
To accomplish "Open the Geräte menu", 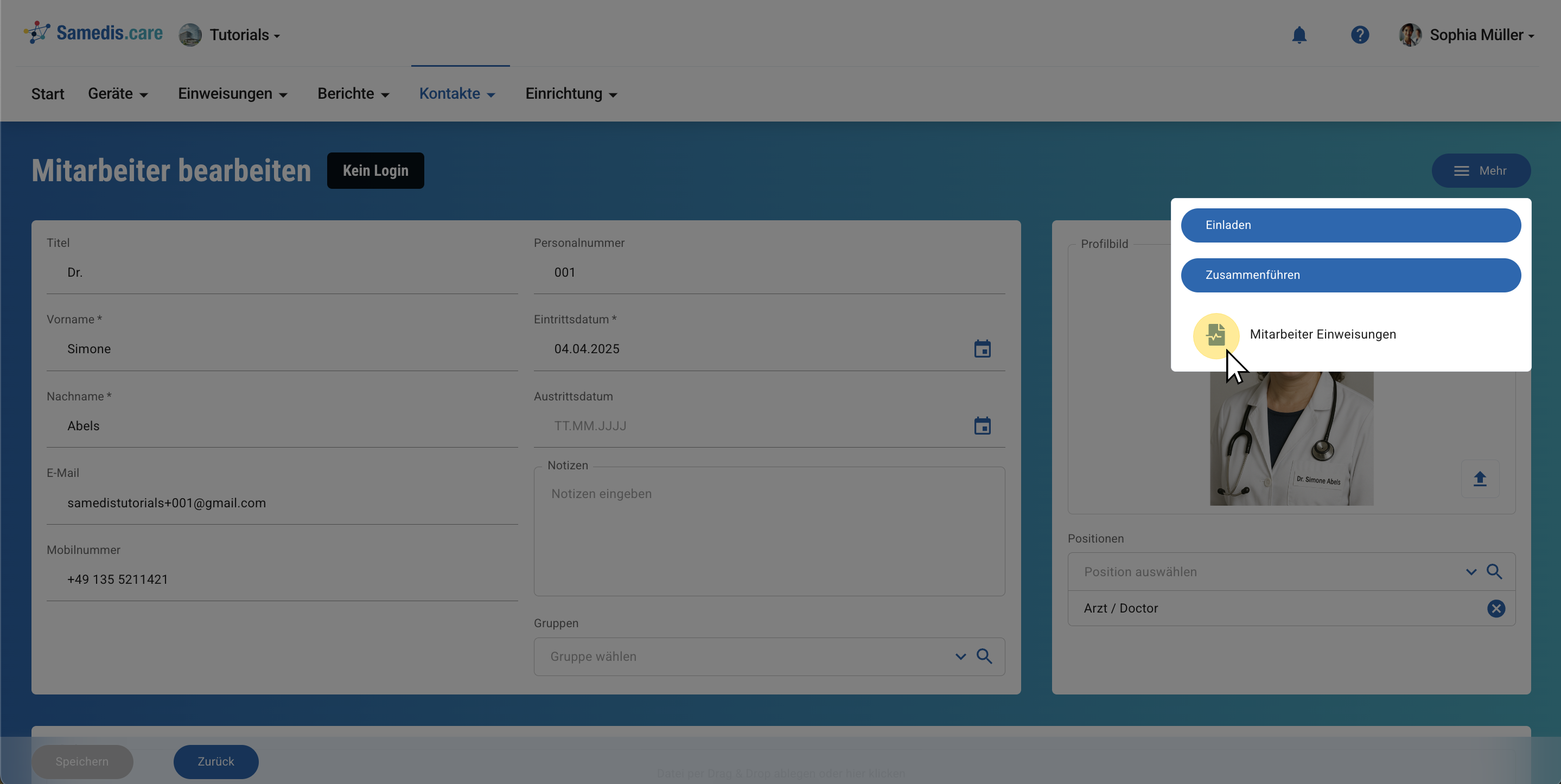I will pyautogui.click(x=118, y=94).
